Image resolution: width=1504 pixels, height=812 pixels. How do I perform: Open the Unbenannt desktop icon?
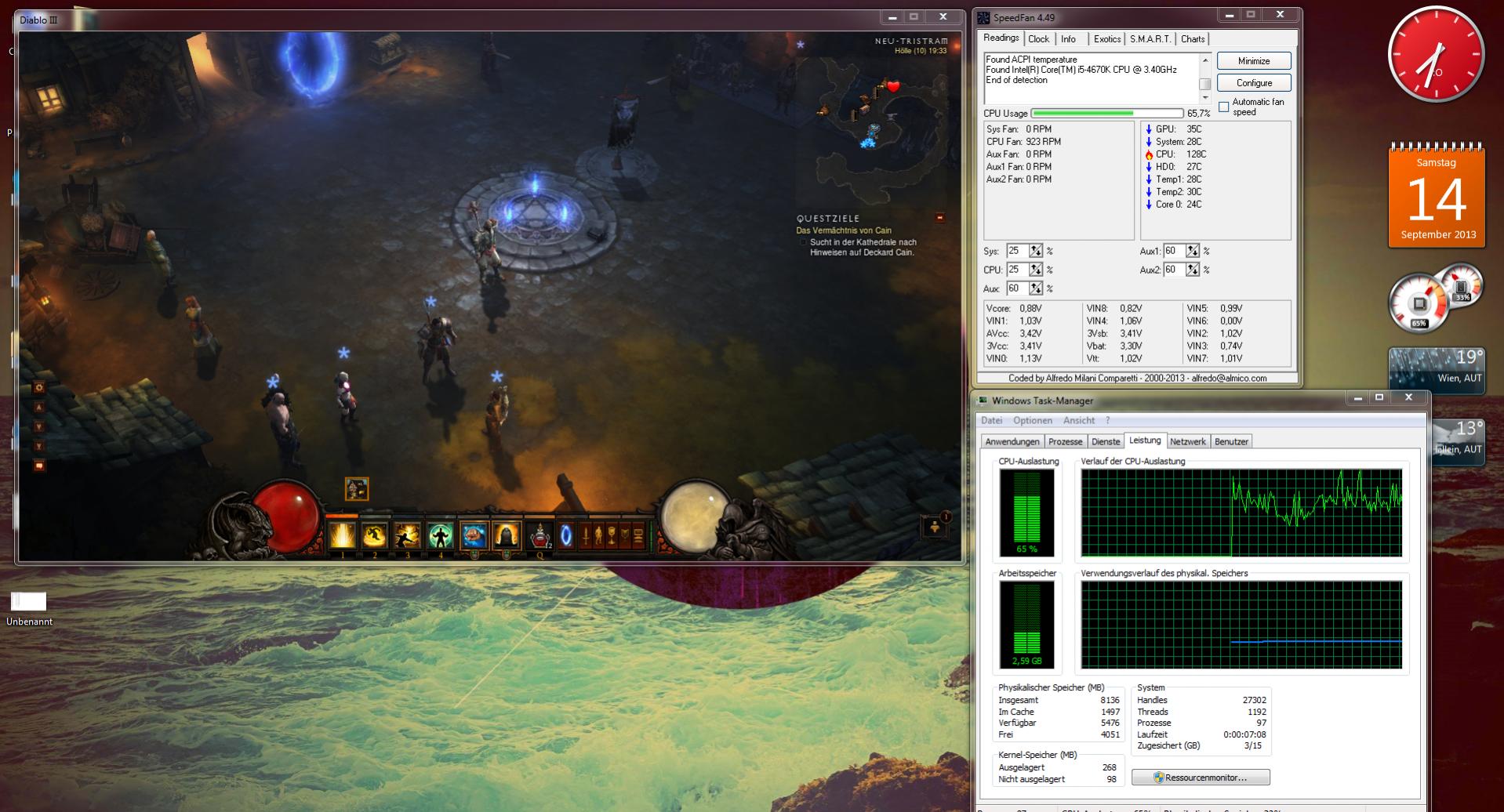point(29,609)
